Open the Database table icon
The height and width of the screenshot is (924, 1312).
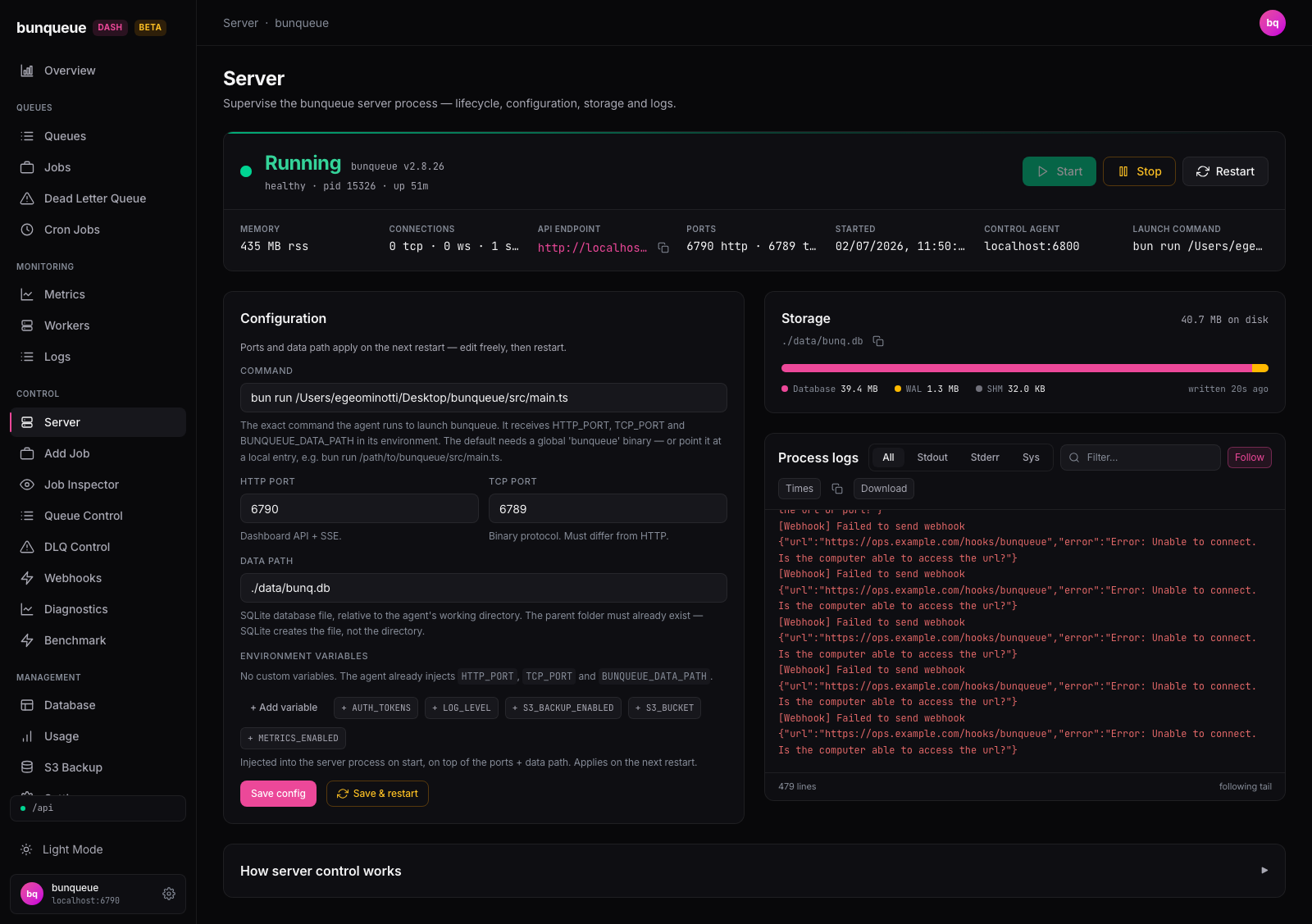pos(27,705)
